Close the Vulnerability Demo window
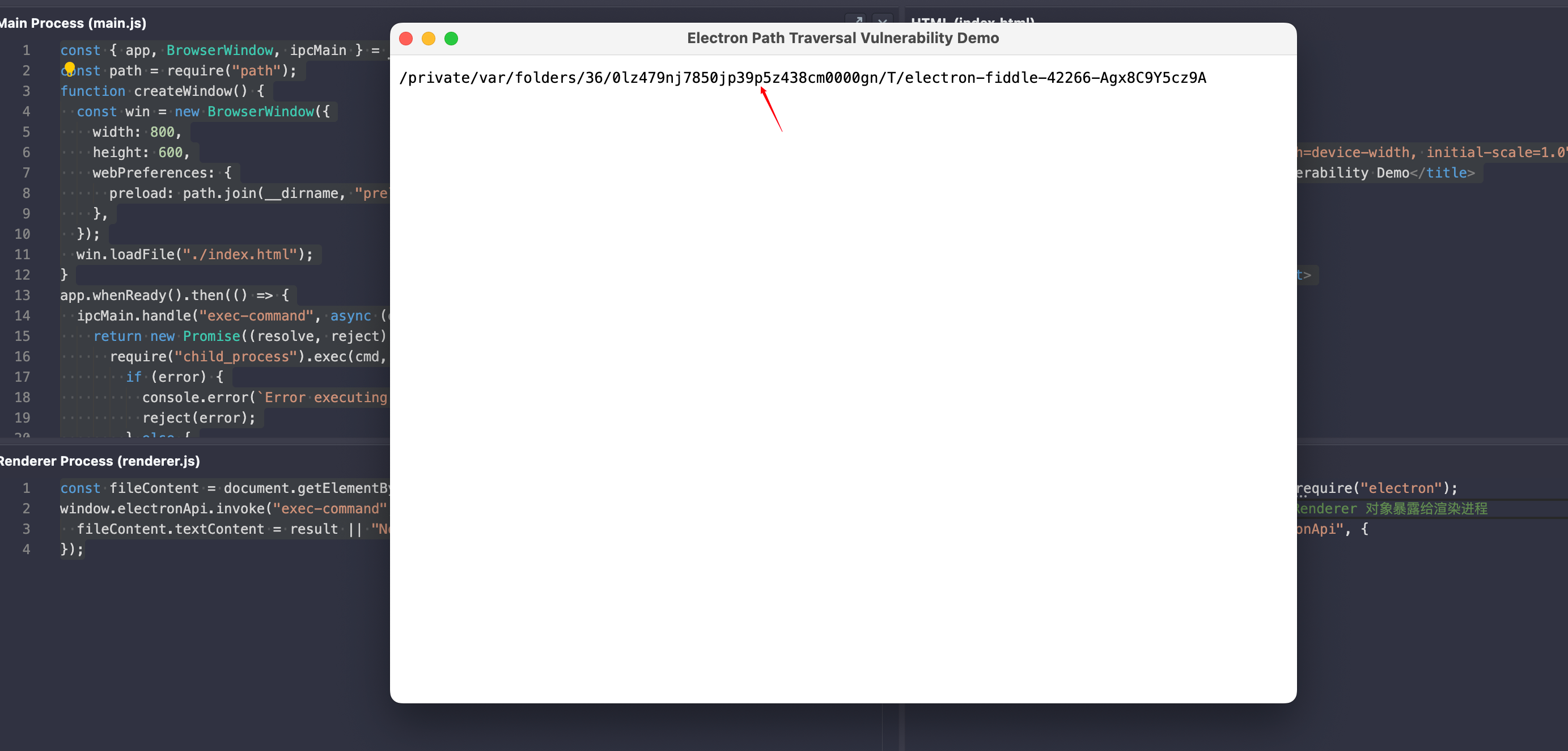This screenshot has height=751, width=1568. tap(406, 39)
